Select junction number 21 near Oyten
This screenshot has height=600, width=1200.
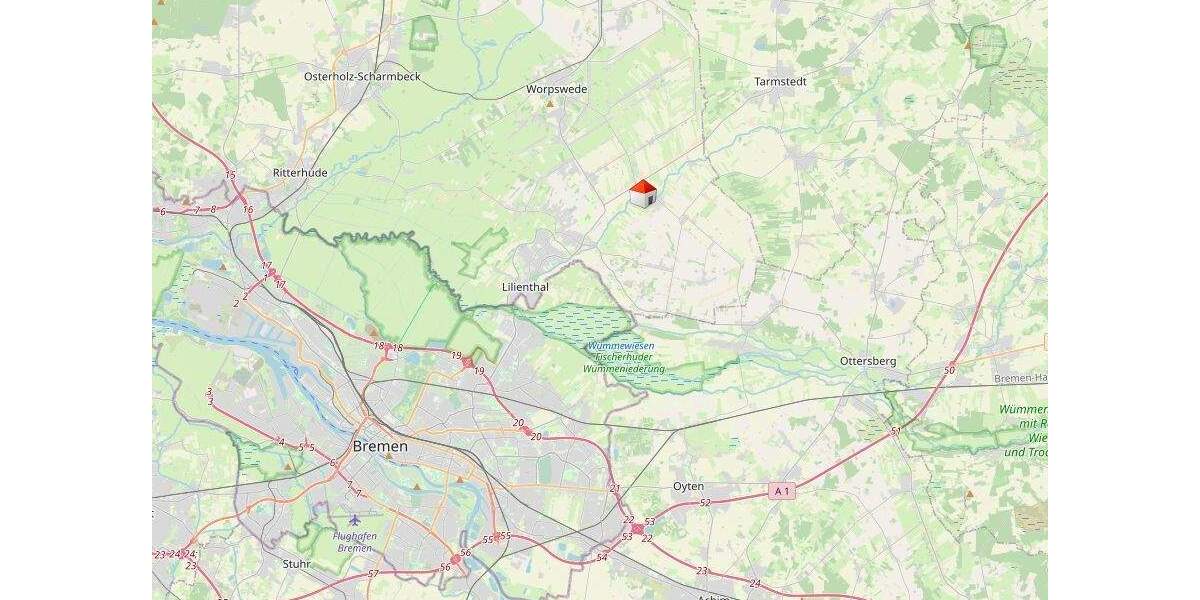(615, 488)
